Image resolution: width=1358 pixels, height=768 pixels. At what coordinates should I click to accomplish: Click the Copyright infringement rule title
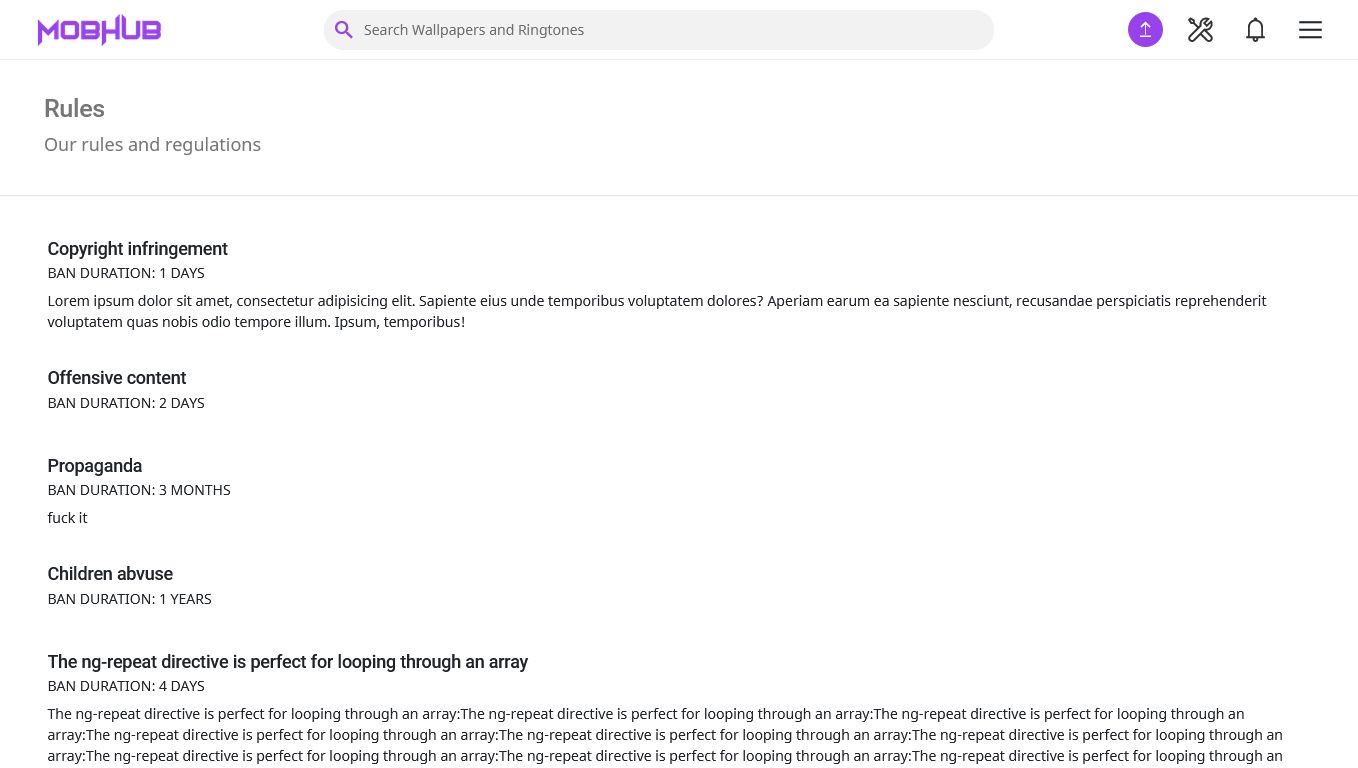(x=138, y=249)
